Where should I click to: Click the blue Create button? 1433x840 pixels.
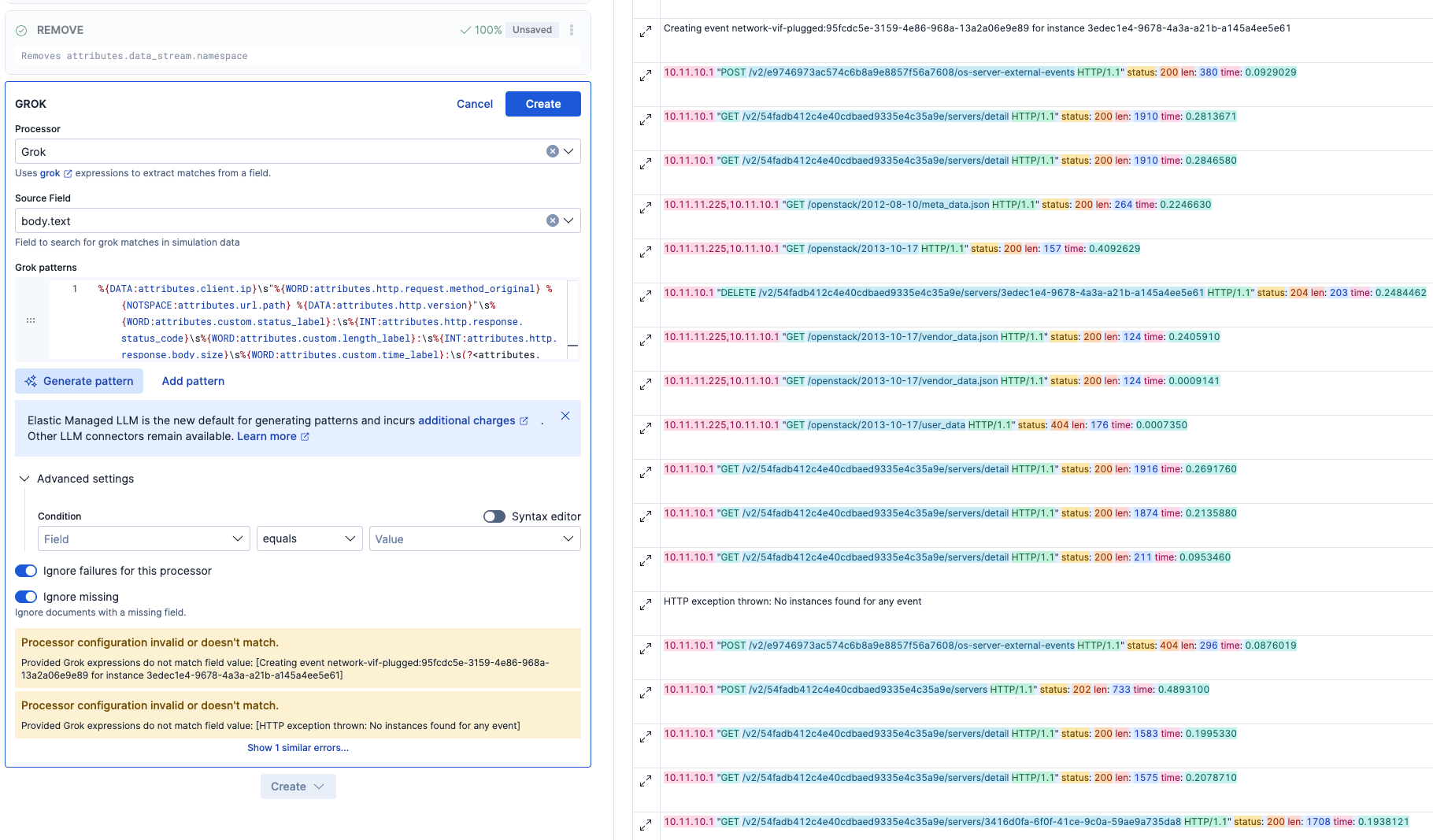tap(543, 104)
